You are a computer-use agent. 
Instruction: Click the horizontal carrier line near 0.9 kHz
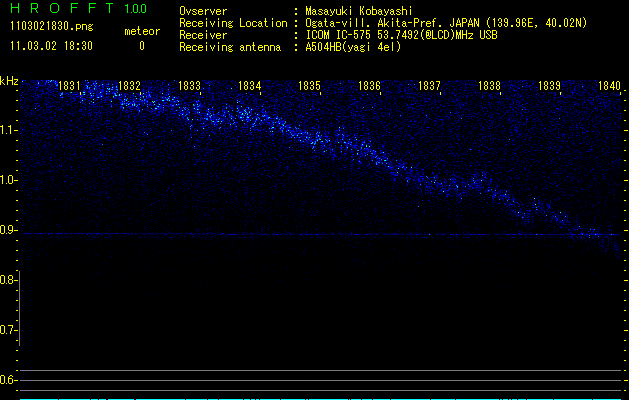(321, 234)
